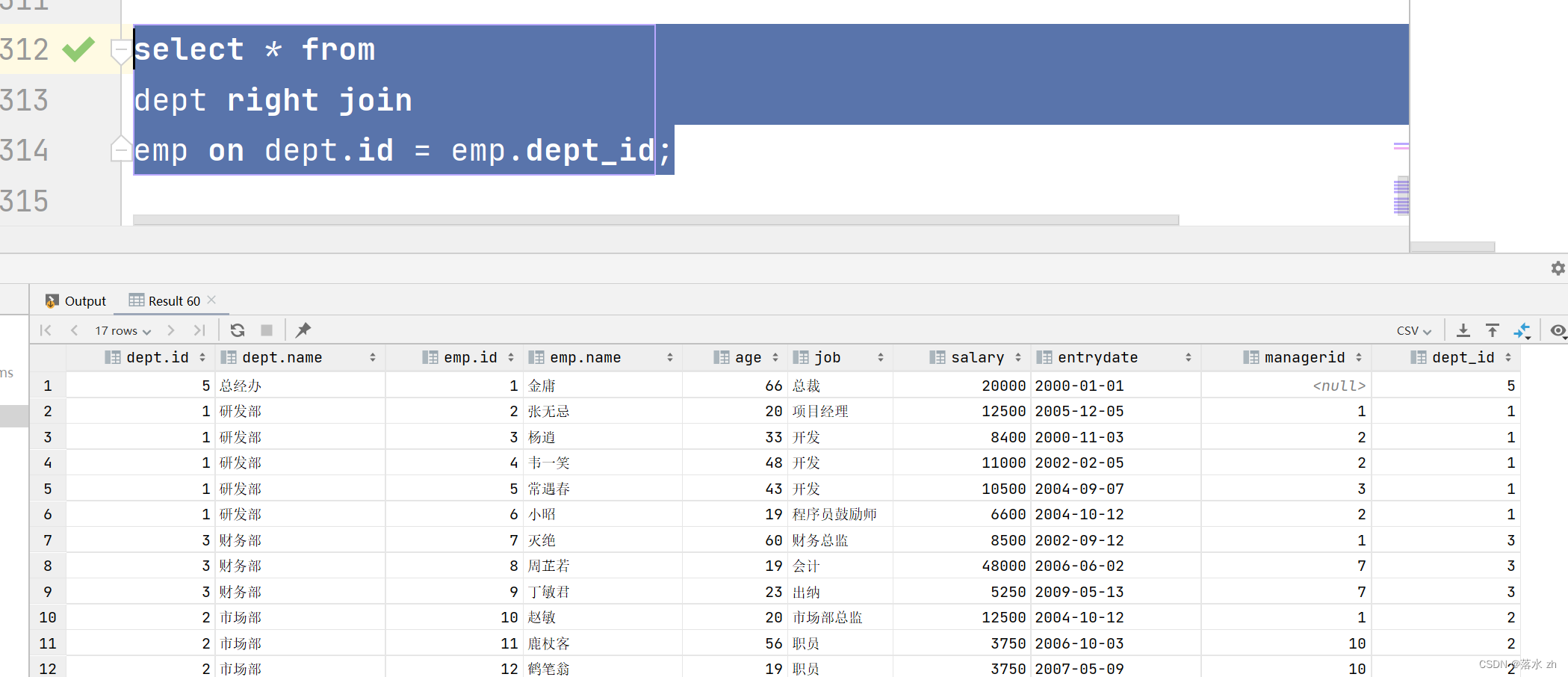Open the eye view options icon

[1558, 330]
